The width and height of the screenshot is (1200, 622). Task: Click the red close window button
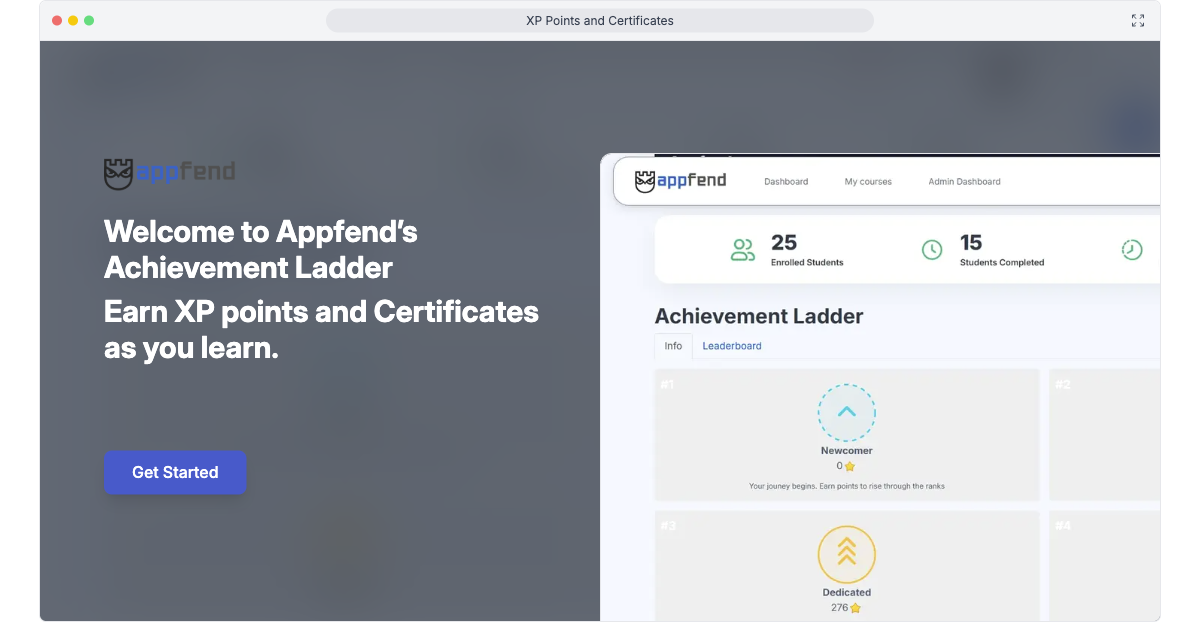[57, 20]
